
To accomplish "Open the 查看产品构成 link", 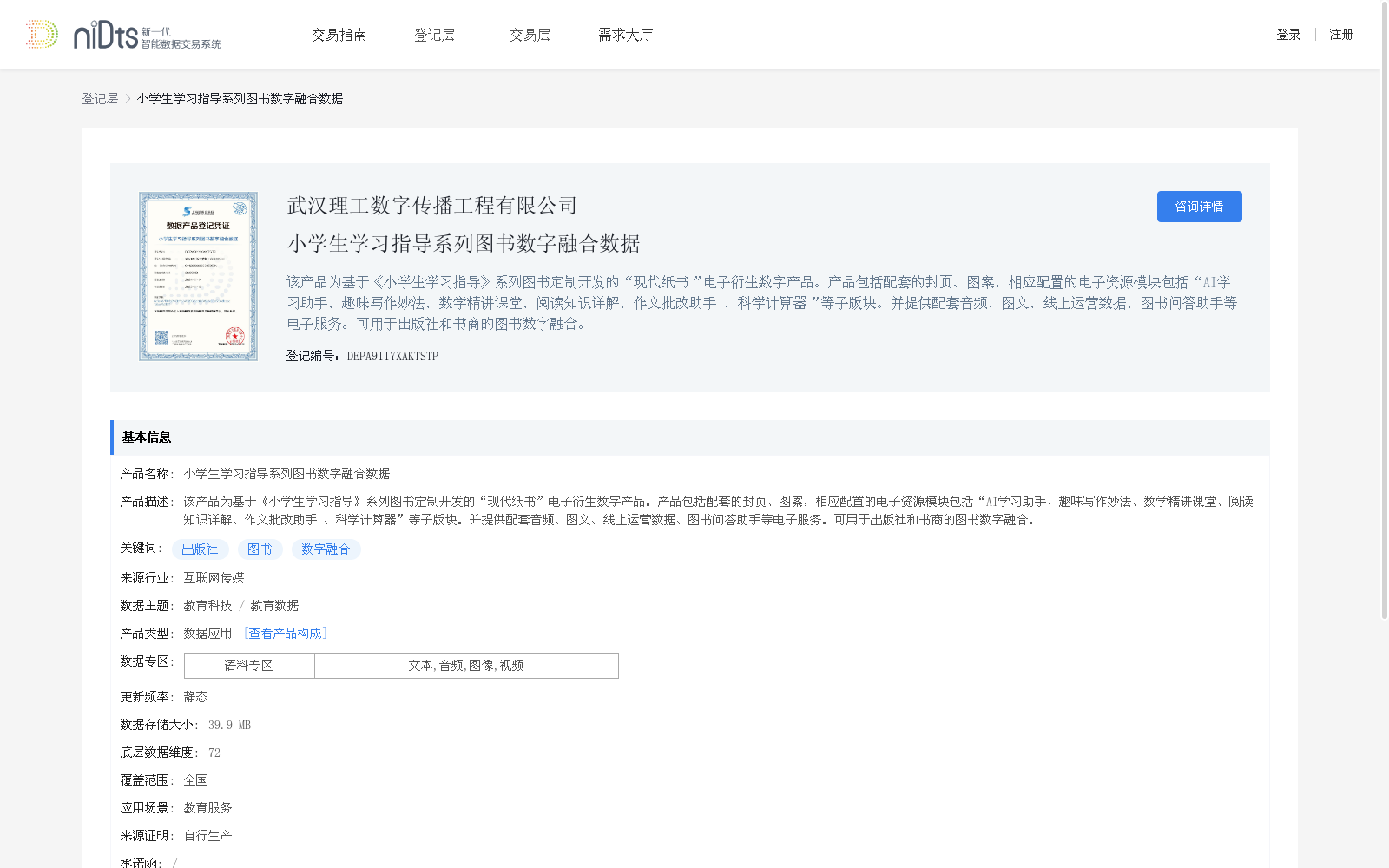I will (x=285, y=634).
